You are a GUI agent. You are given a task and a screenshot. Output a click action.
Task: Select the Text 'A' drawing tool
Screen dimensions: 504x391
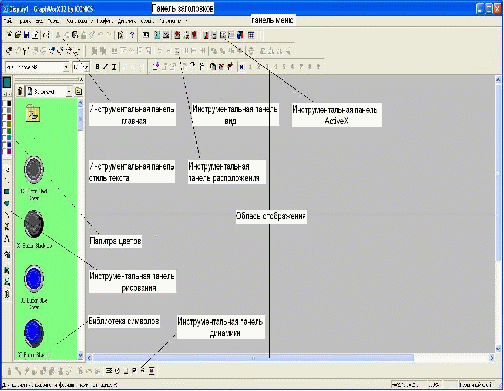point(7,239)
